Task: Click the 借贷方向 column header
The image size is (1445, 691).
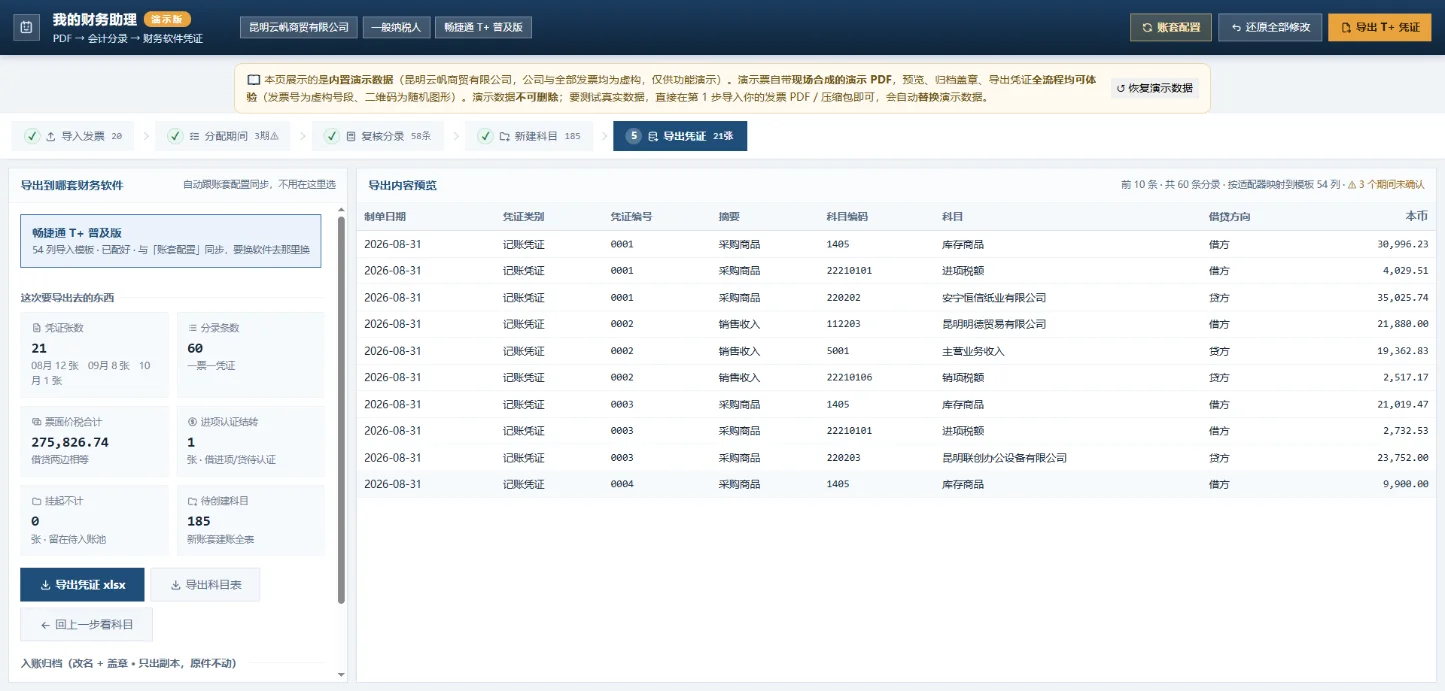Action: click(1230, 216)
